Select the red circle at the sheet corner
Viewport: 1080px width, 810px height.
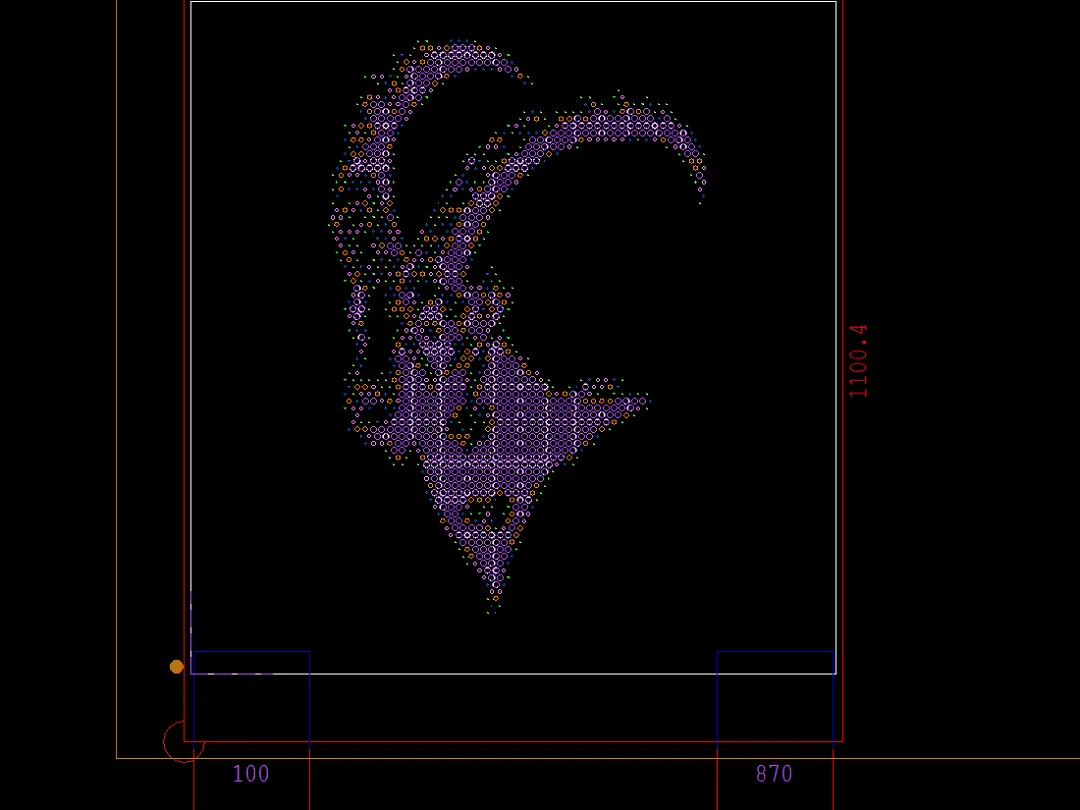165,742
